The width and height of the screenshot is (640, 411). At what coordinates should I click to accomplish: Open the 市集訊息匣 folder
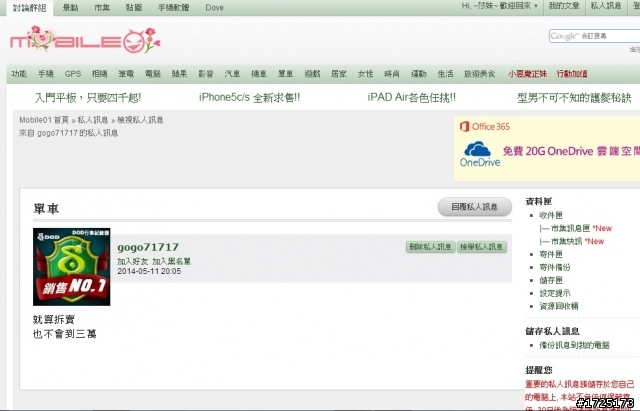[570, 228]
